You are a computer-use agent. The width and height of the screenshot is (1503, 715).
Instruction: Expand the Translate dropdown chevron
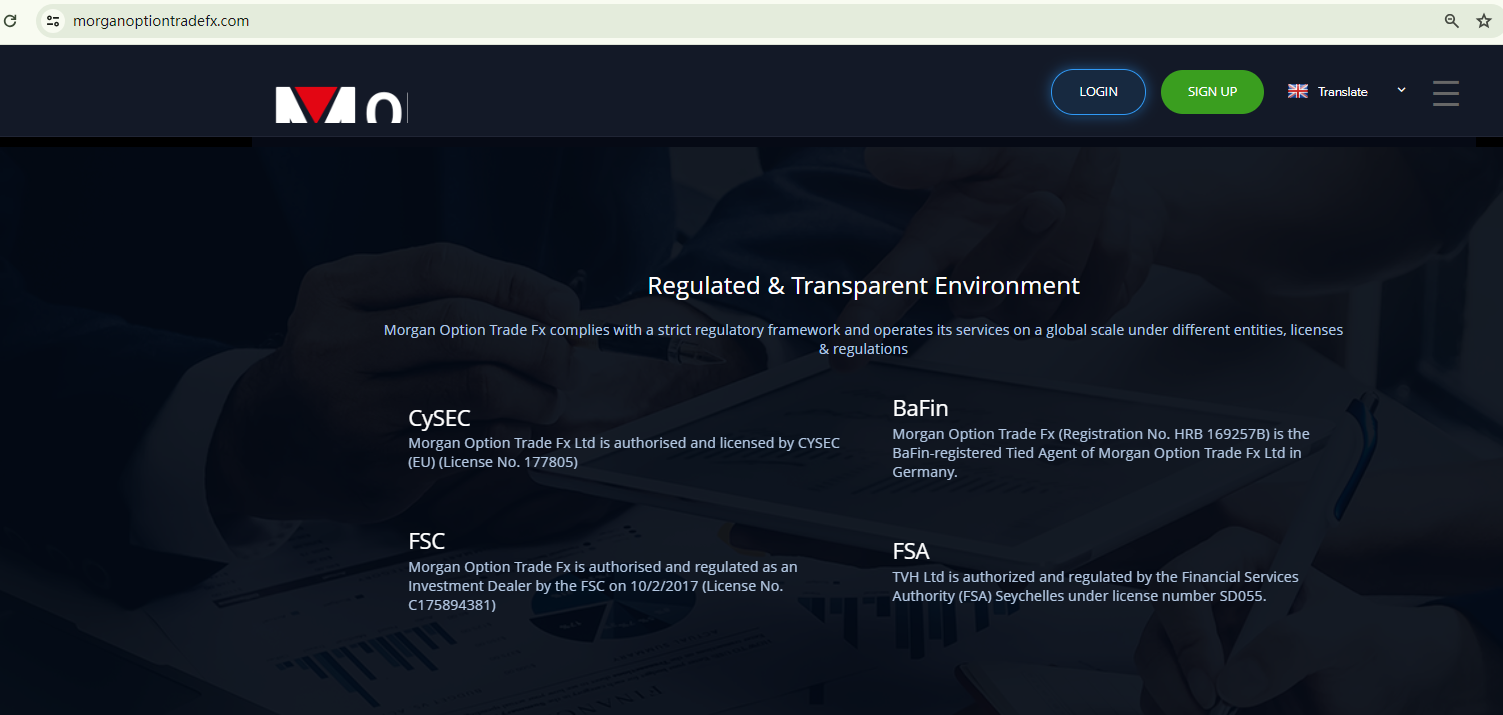1401,90
